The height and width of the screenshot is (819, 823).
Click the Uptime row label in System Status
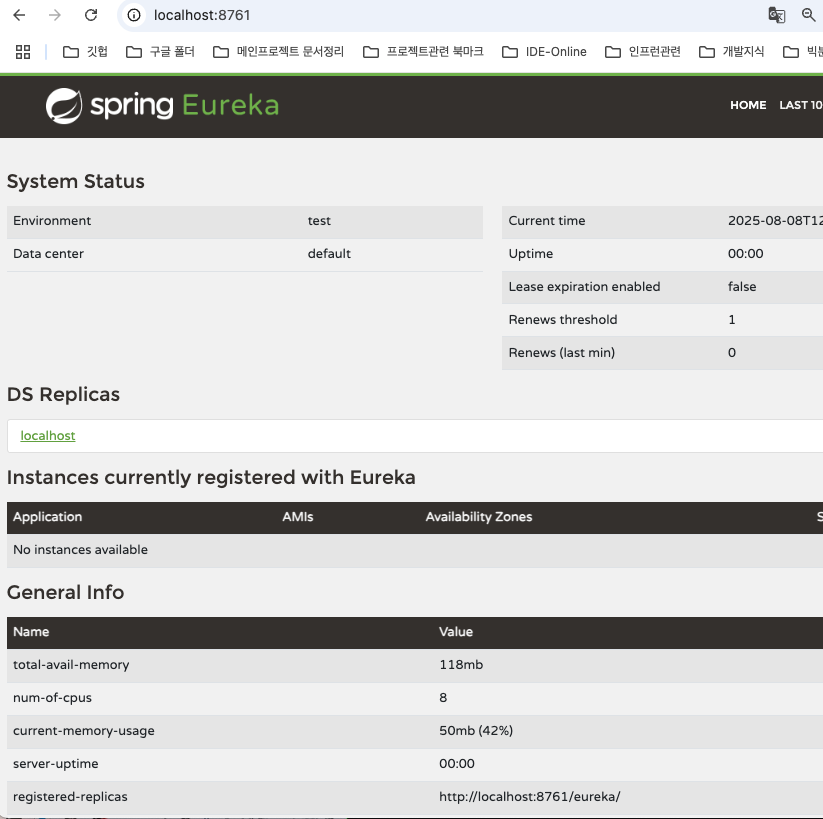click(531, 254)
